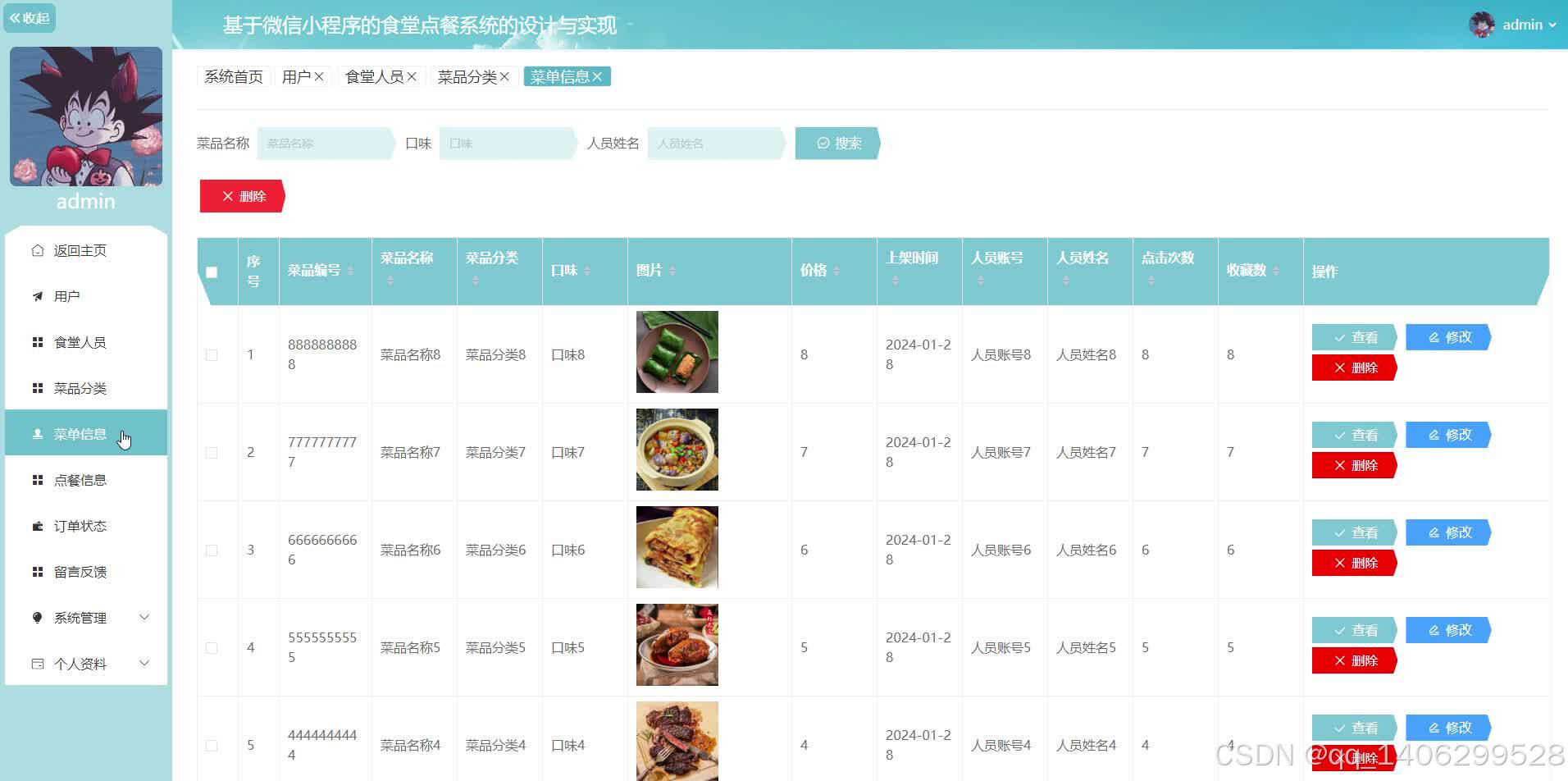Open 用户 in the sidebar
The height and width of the screenshot is (781, 1568).
pyautogui.click(x=86, y=296)
